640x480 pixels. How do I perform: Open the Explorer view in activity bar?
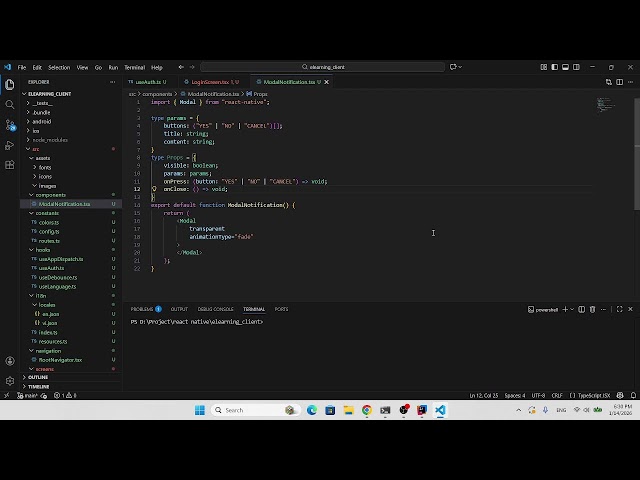tap(10, 84)
